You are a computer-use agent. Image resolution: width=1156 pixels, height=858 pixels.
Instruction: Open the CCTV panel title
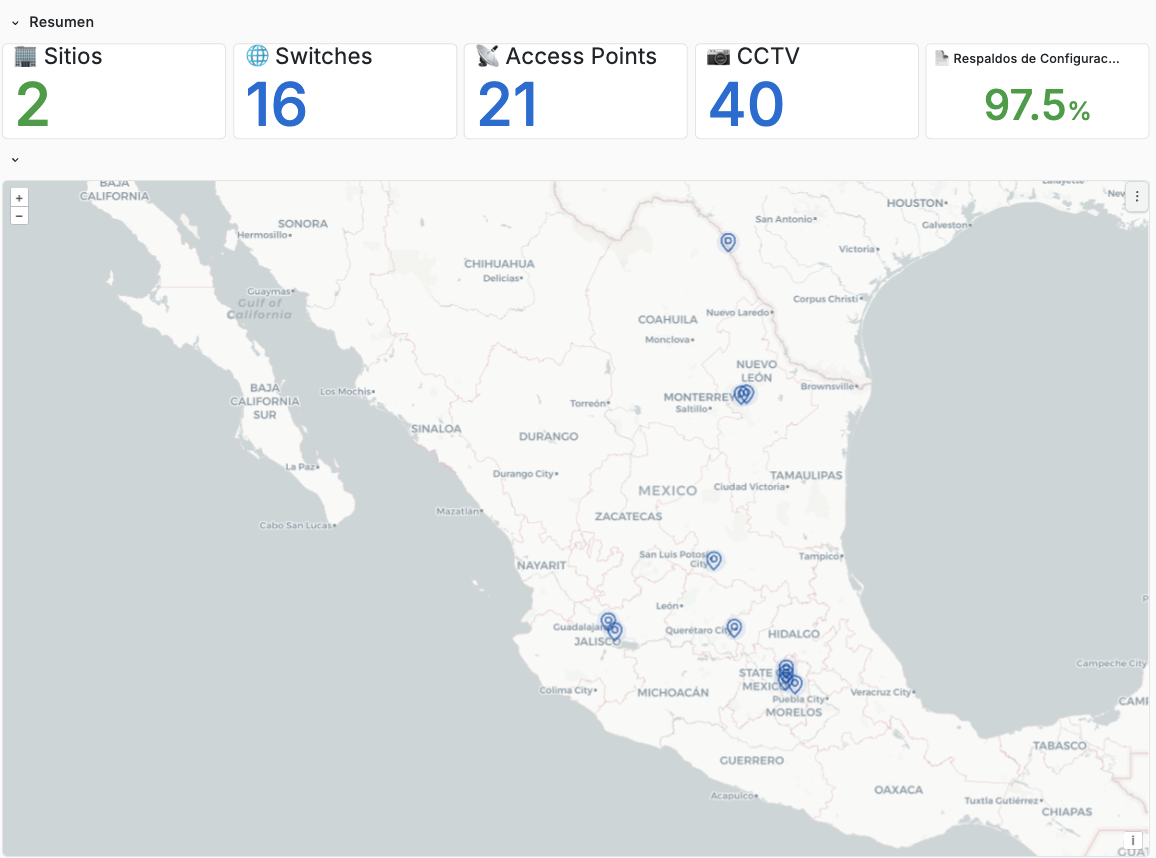click(x=768, y=56)
